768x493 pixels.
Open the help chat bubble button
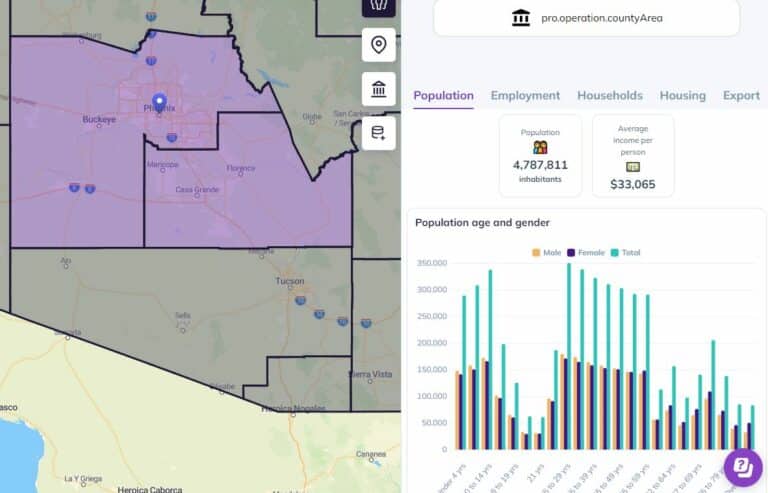point(743,468)
